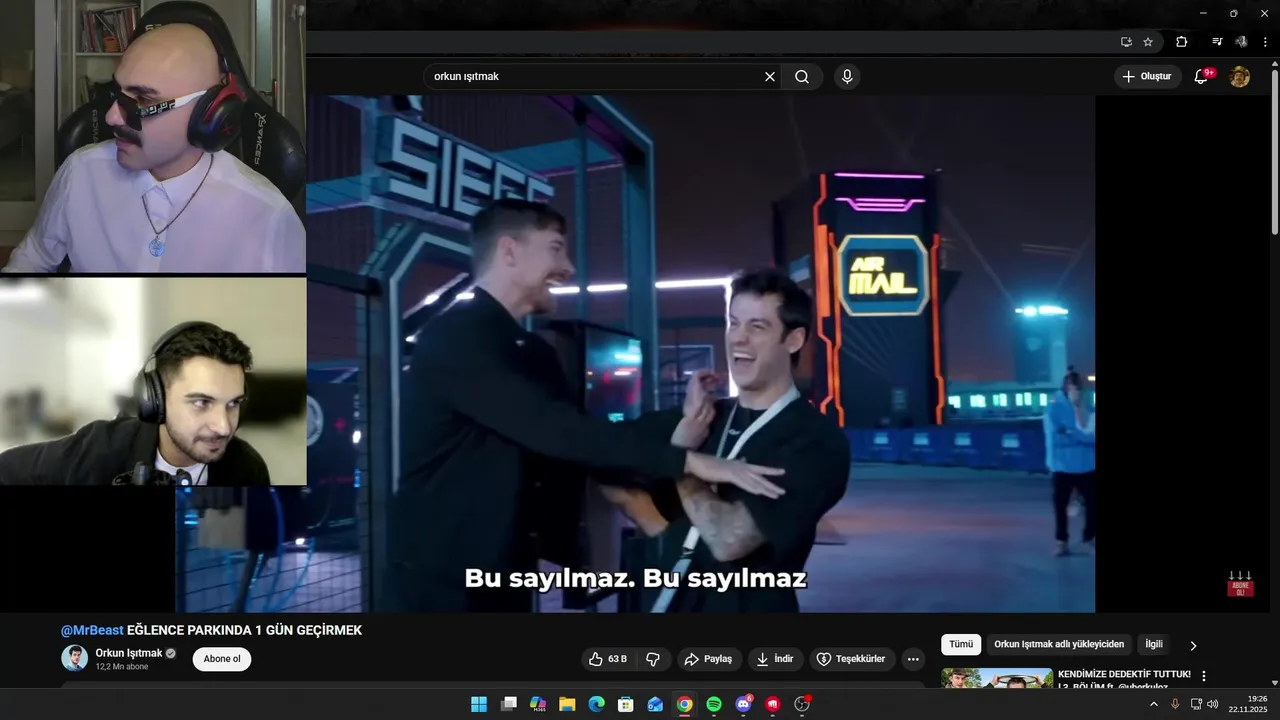
Task: Open the YouTube notifications bell
Action: 1202,77
